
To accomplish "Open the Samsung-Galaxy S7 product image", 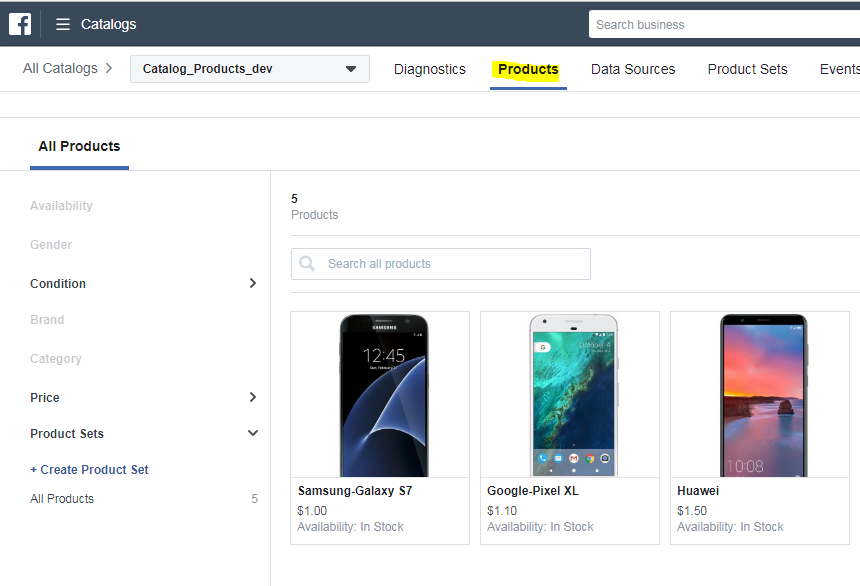I will pos(384,395).
